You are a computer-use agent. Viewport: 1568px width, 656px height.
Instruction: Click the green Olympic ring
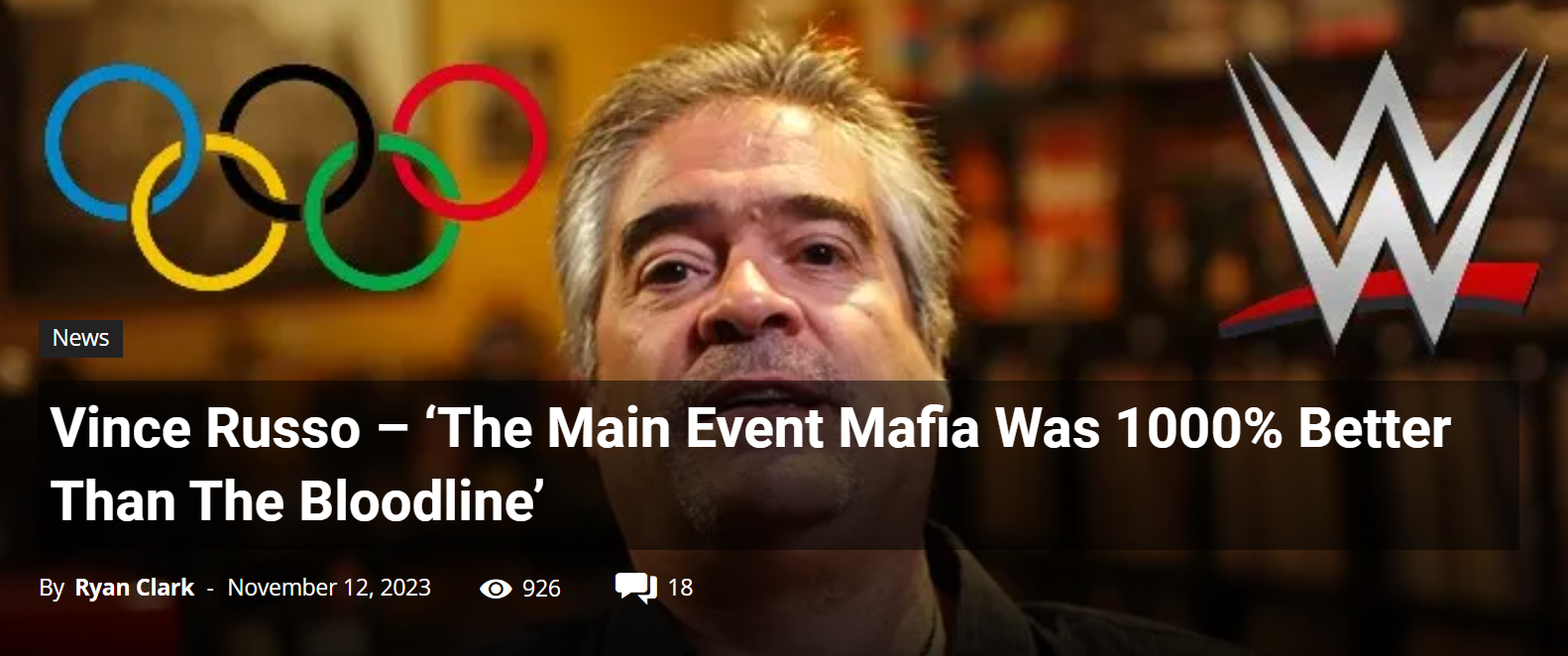pos(383,212)
